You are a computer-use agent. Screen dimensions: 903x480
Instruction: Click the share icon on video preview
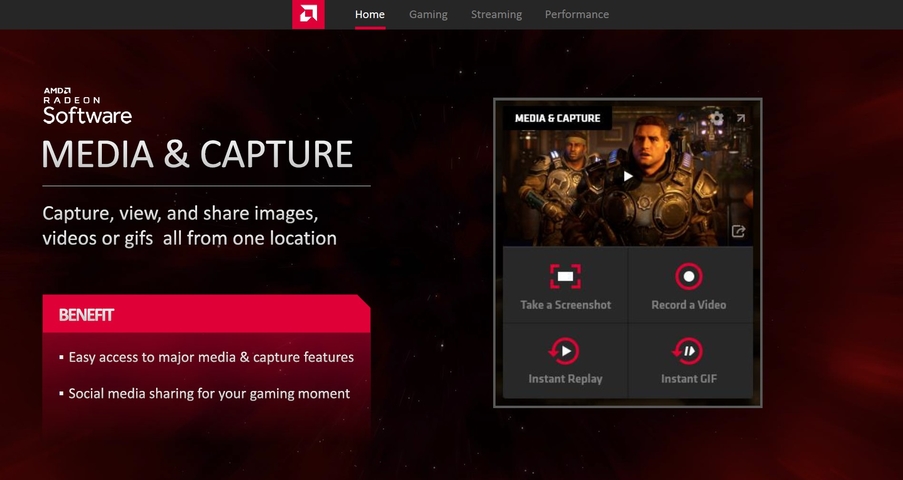tap(738, 231)
